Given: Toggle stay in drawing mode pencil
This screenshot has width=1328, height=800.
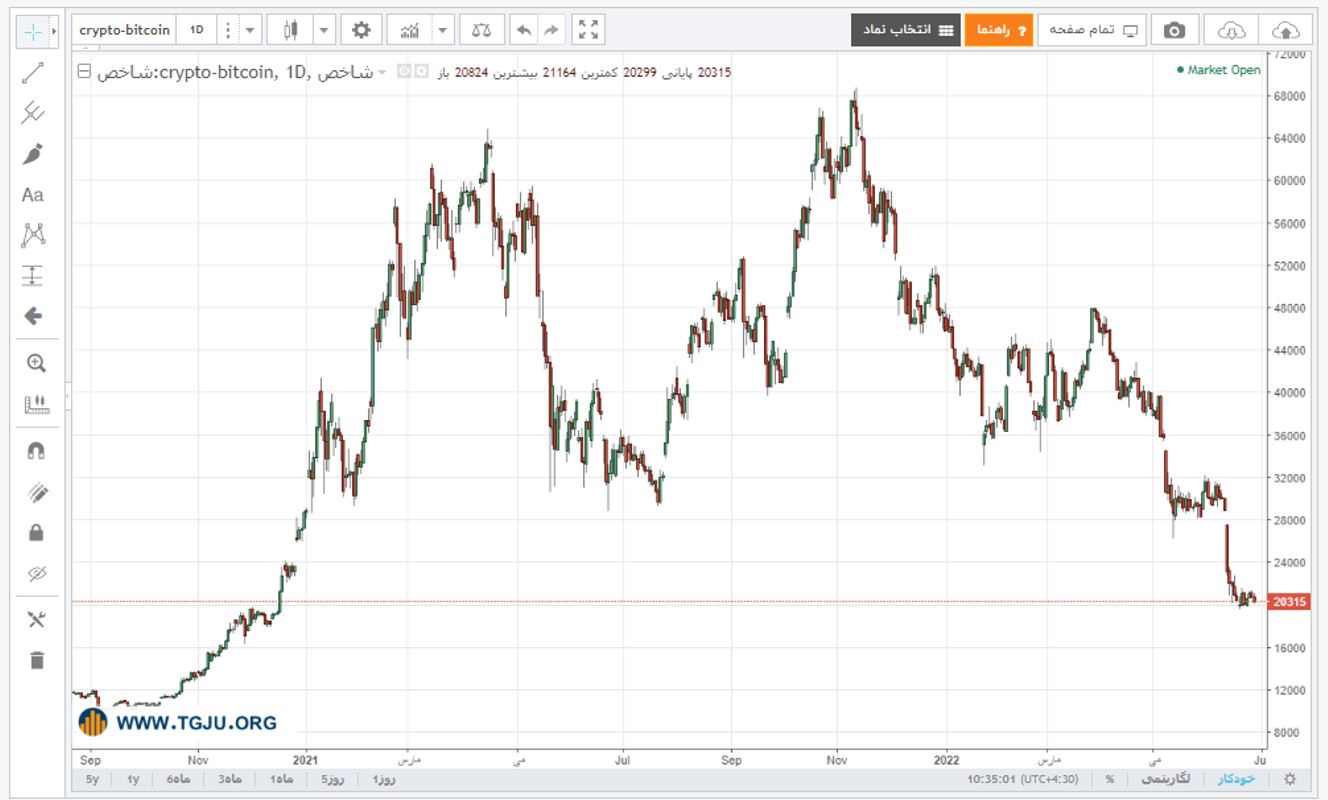Looking at the screenshot, I should coord(36,492).
